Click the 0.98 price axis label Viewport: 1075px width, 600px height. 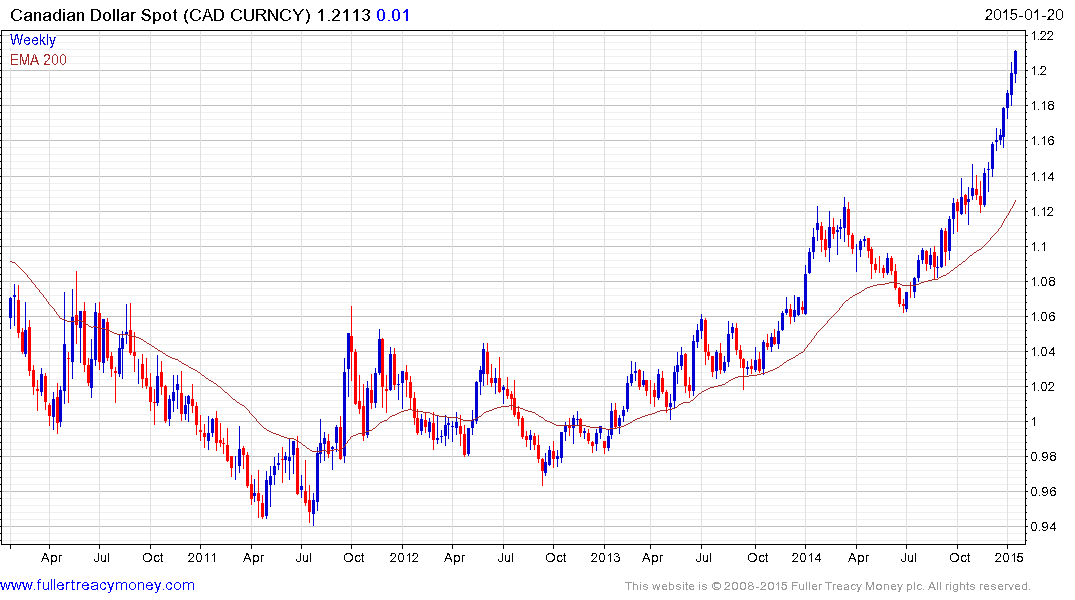pos(1043,457)
